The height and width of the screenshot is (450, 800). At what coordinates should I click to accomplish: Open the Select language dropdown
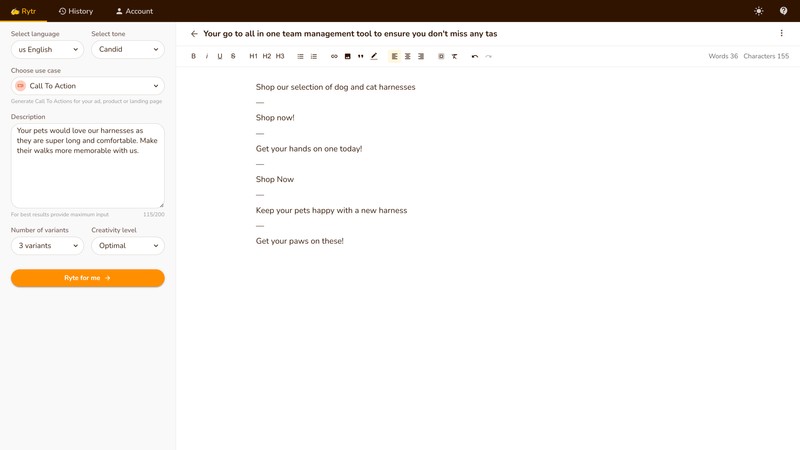point(47,49)
